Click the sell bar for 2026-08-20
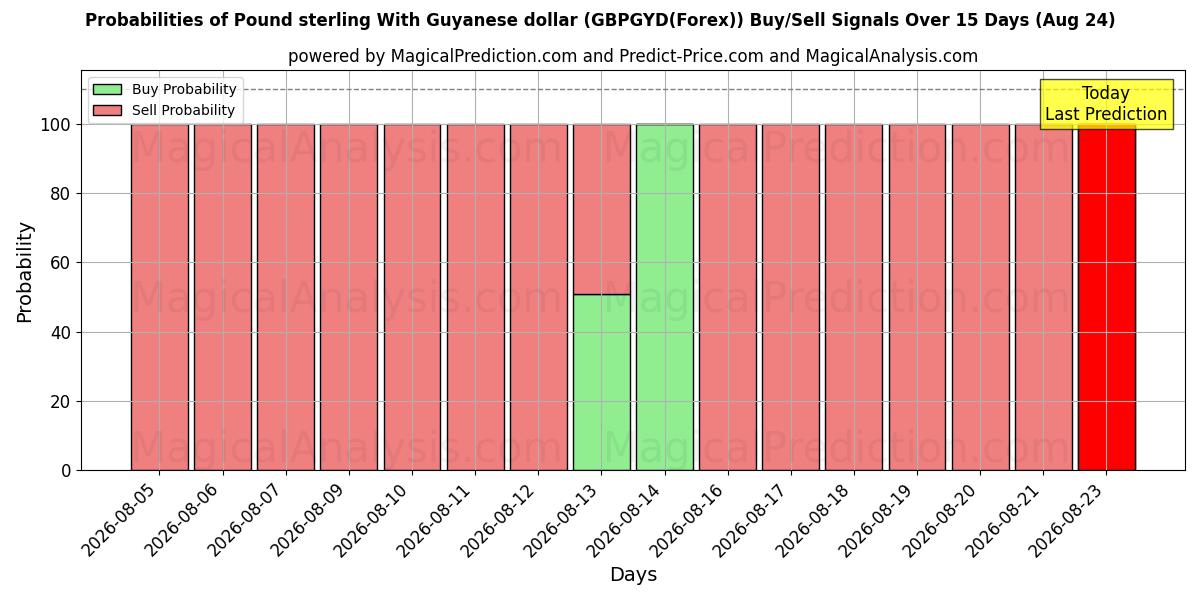 tap(980, 297)
